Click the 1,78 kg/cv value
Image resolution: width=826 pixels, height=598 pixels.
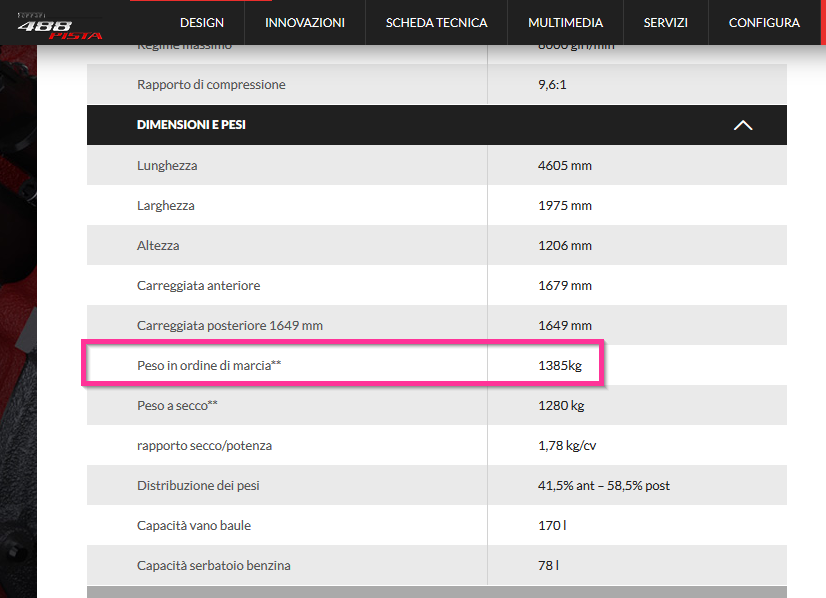click(567, 446)
